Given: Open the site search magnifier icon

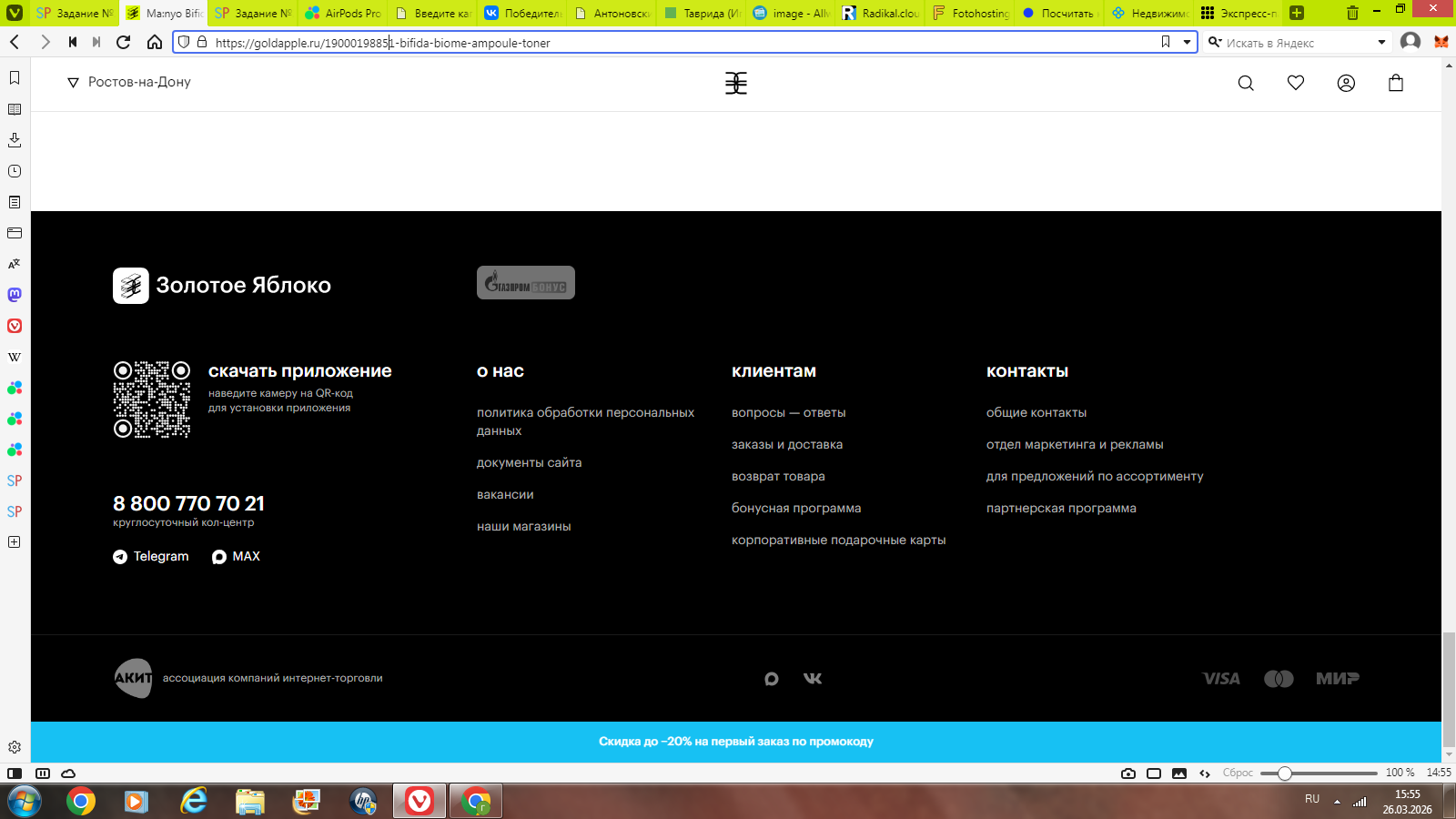Looking at the screenshot, I should [1246, 83].
